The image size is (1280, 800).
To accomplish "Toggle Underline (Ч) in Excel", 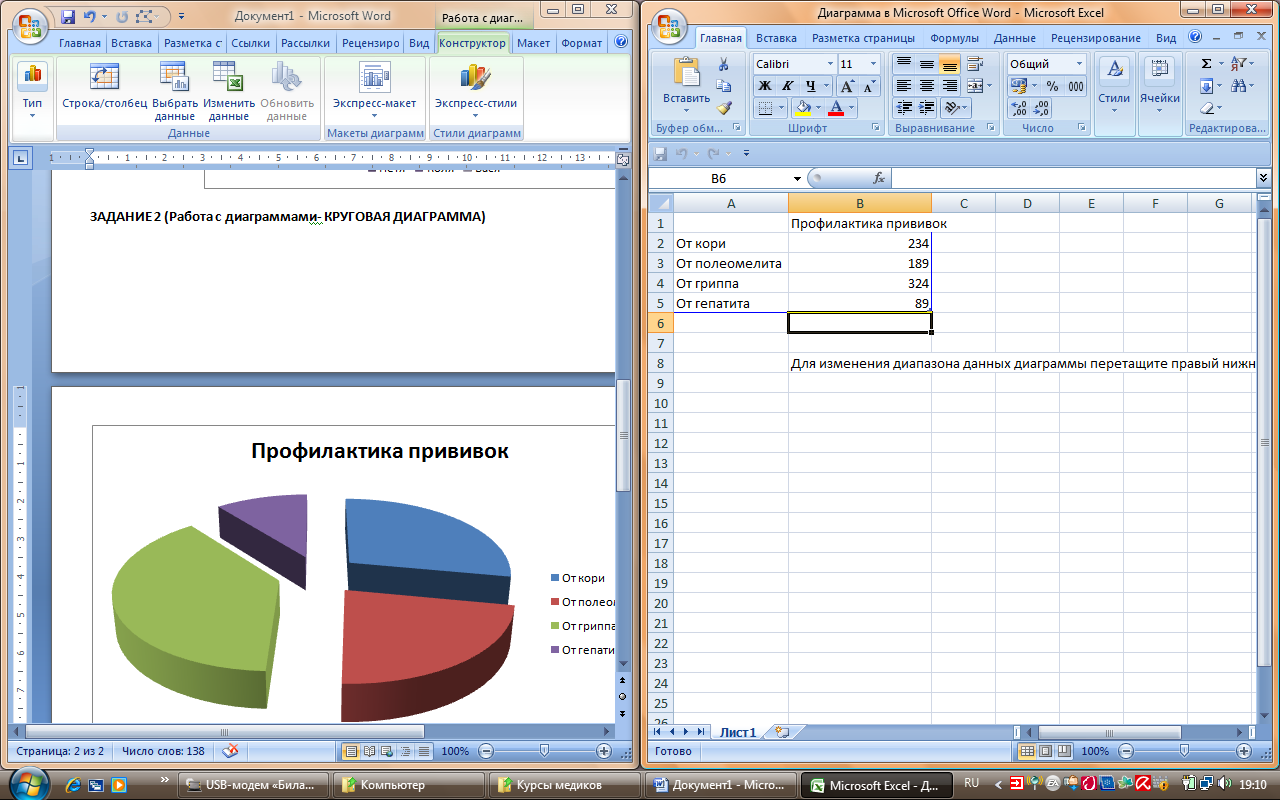I will click(811, 86).
